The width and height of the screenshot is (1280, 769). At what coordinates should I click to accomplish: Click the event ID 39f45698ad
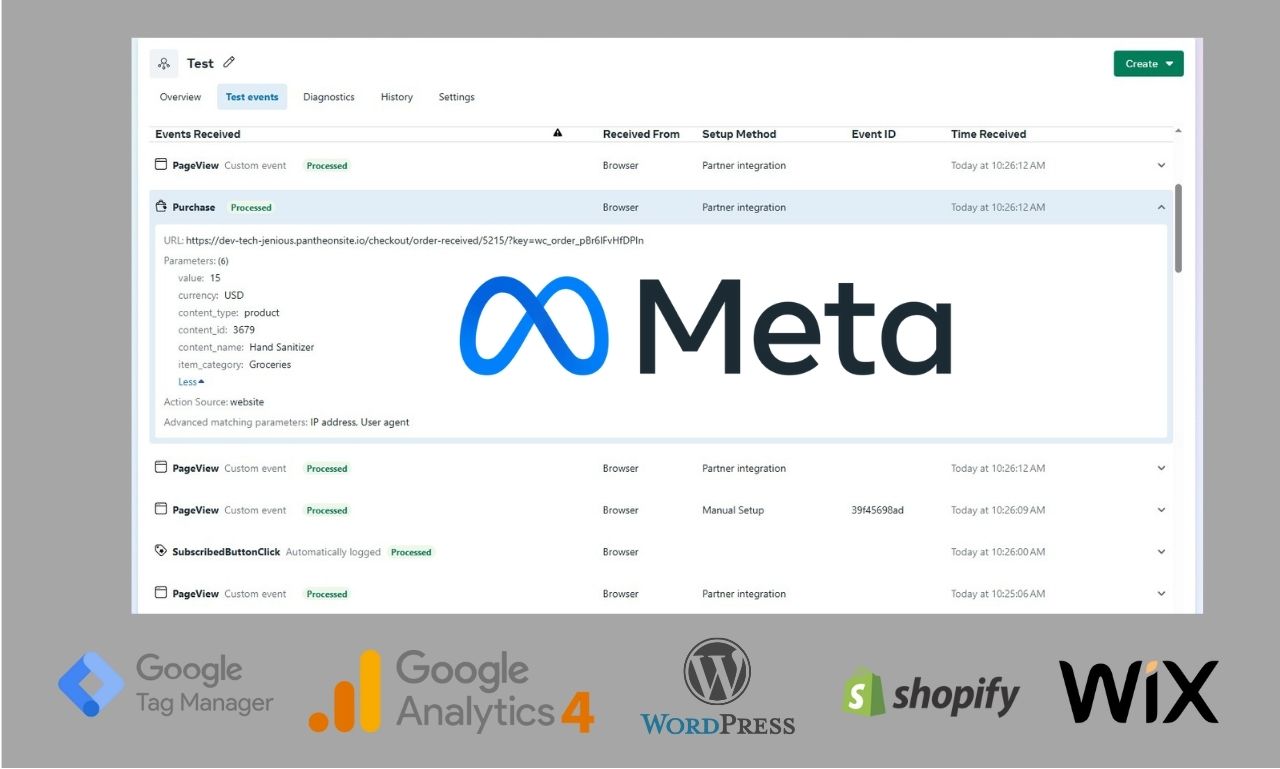878,510
